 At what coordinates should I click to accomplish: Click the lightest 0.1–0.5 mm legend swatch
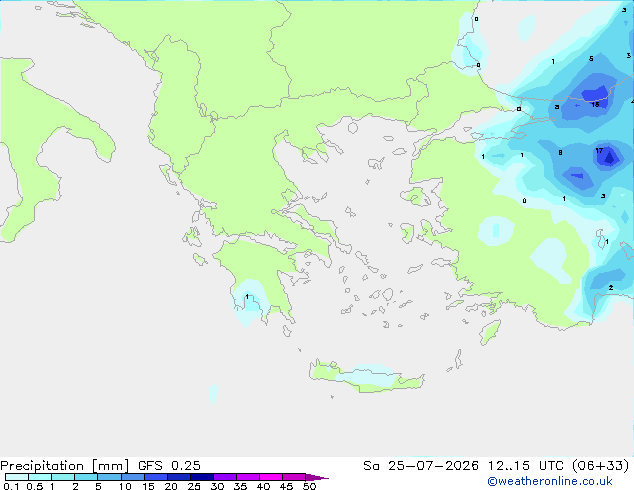click(17, 477)
